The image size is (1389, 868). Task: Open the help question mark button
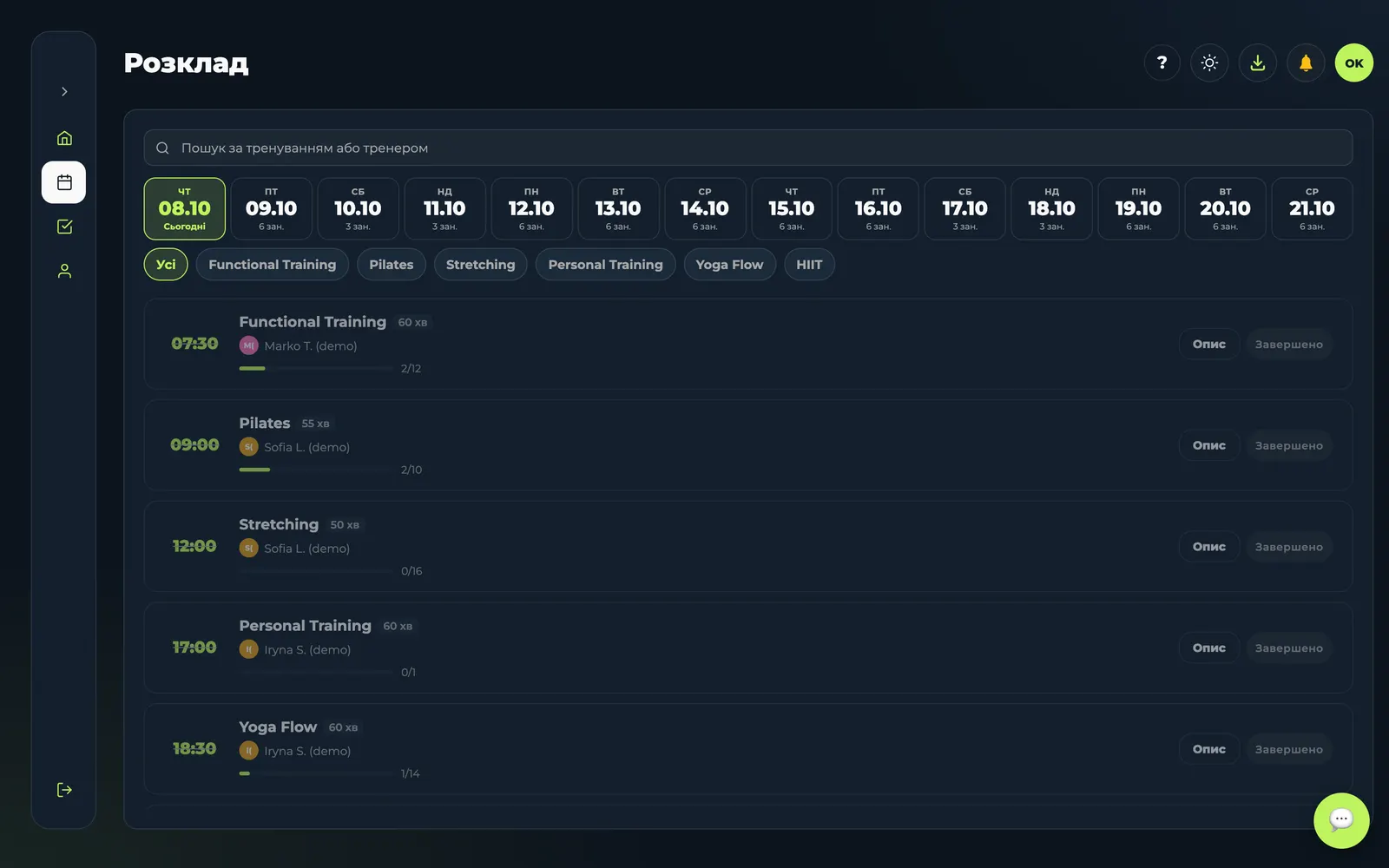[x=1162, y=62]
